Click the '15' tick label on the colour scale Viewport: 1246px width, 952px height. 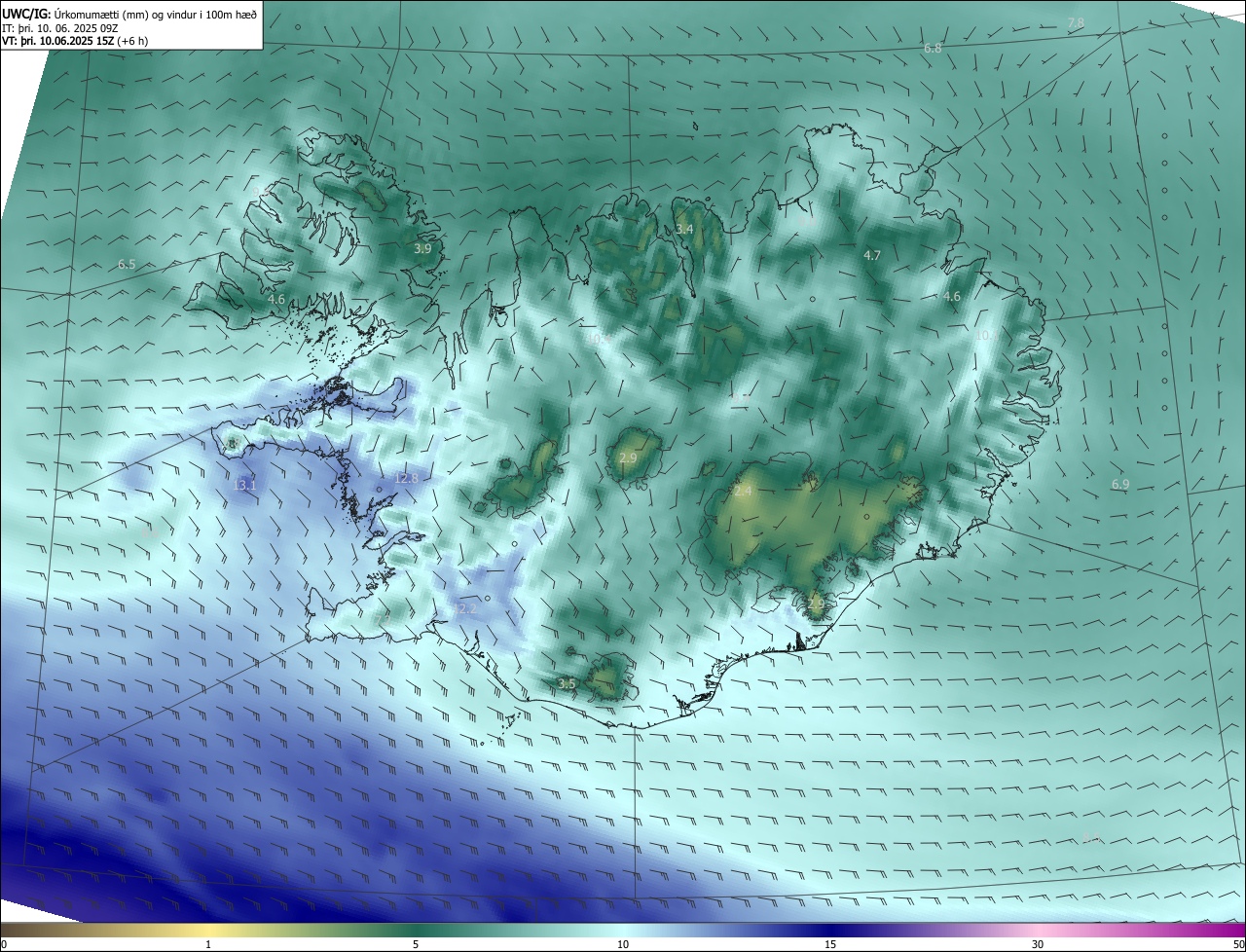(x=830, y=944)
